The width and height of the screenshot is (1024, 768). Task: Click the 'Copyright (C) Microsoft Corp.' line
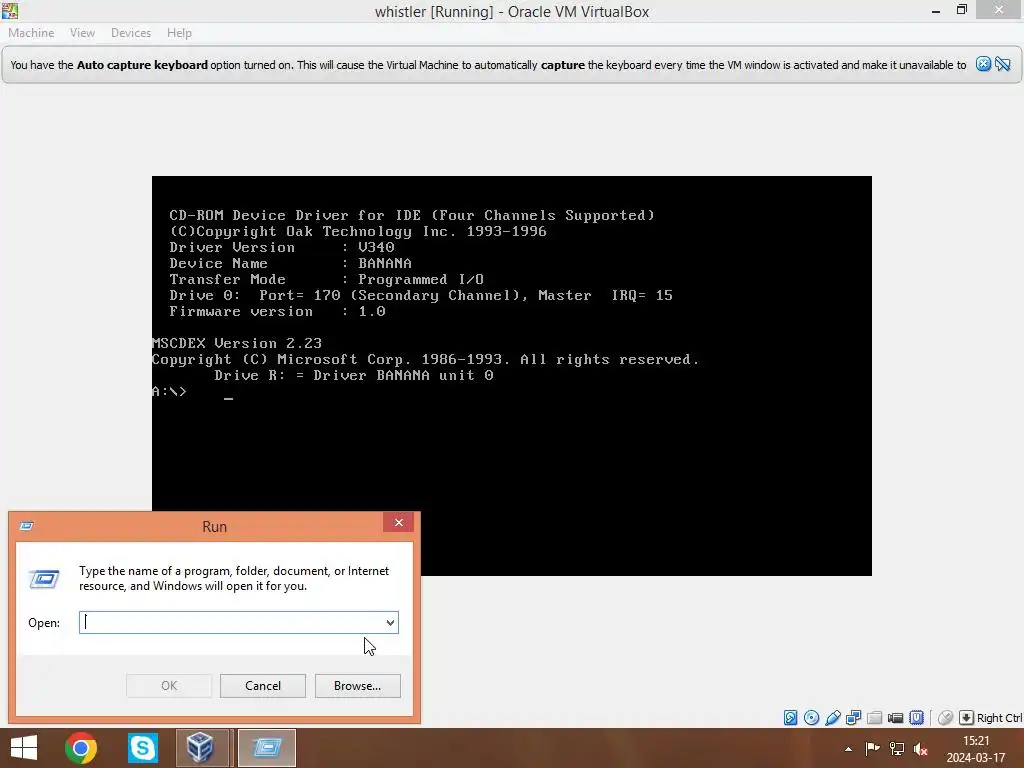tap(425, 359)
